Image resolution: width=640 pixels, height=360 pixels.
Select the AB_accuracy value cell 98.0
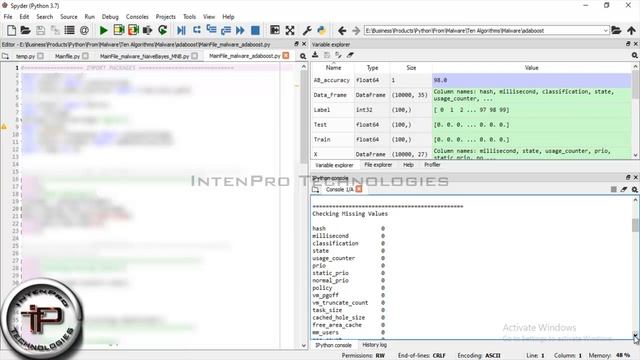pos(531,80)
